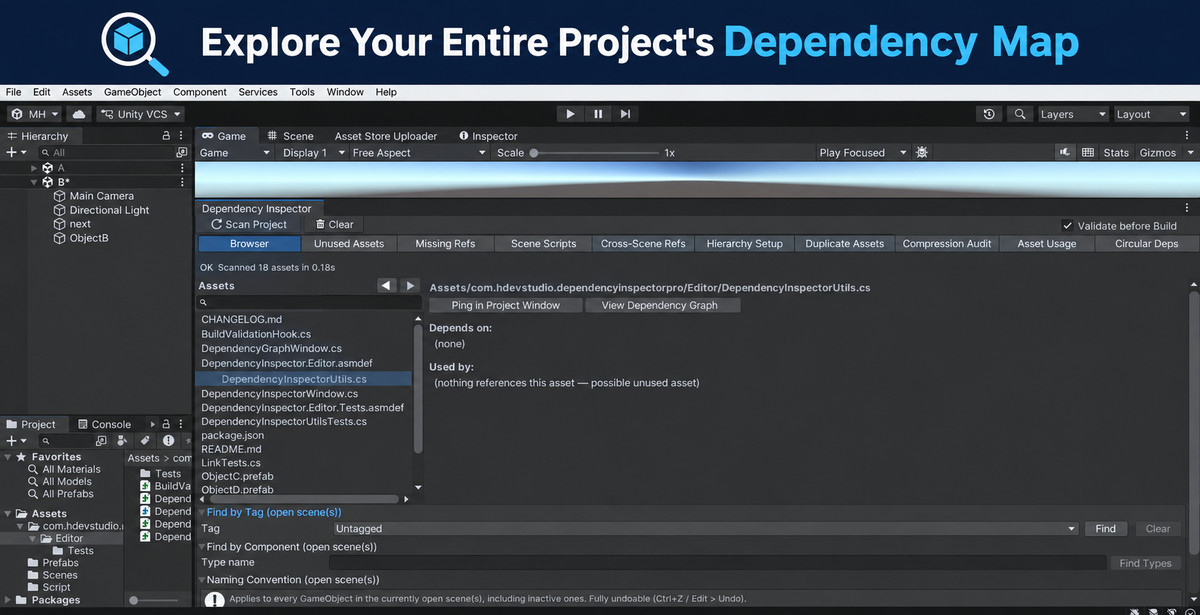Toggle Gizmos in Game view
The height and width of the screenshot is (615, 1200).
tap(1158, 153)
